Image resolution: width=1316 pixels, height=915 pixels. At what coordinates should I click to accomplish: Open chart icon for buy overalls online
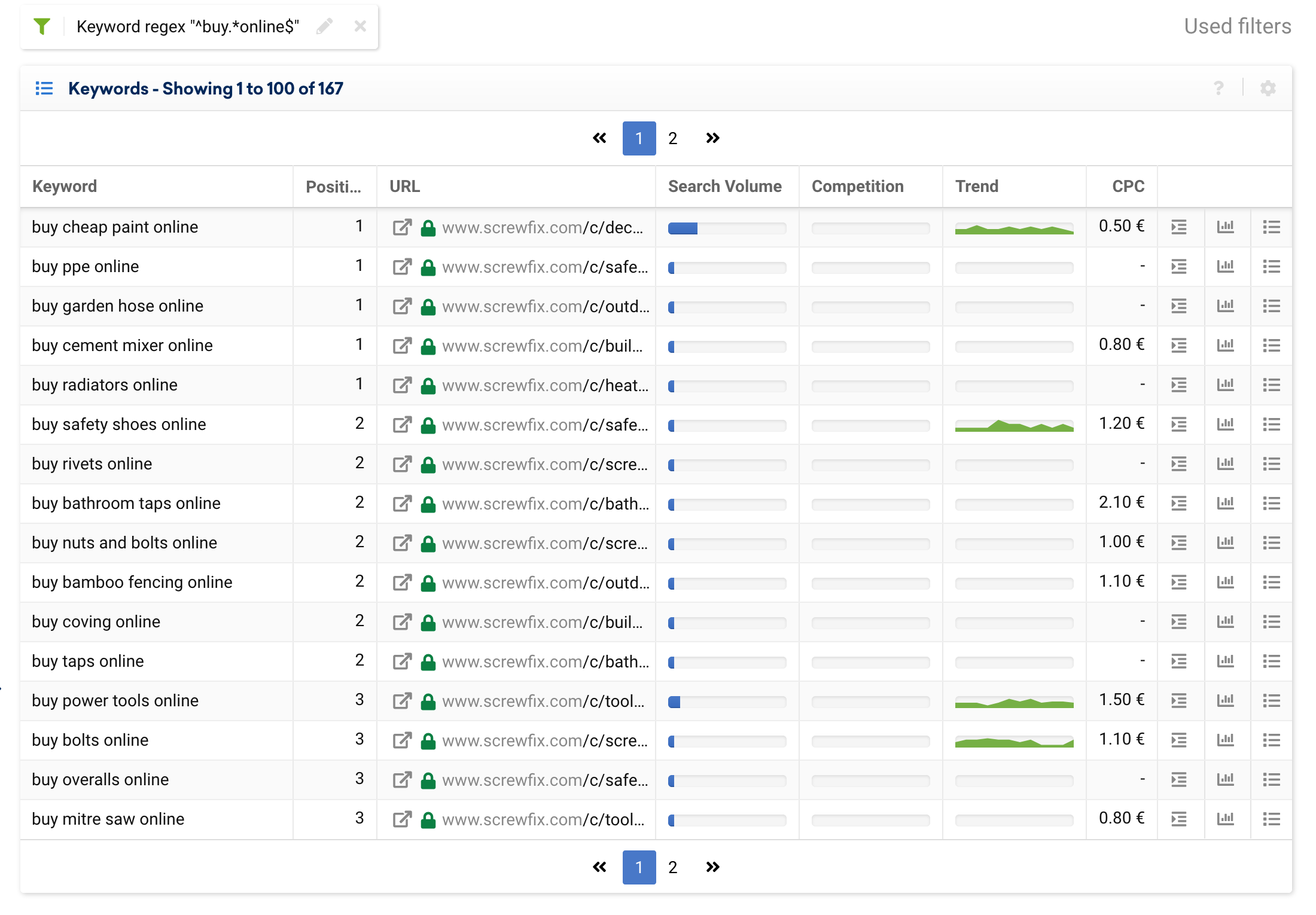tap(1226, 780)
